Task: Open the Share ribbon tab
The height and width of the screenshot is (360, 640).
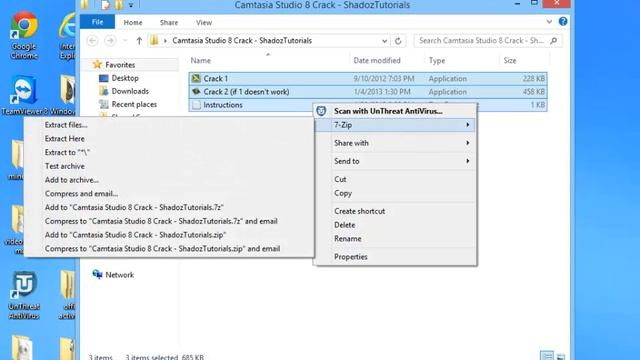Action: pos(169,22)
